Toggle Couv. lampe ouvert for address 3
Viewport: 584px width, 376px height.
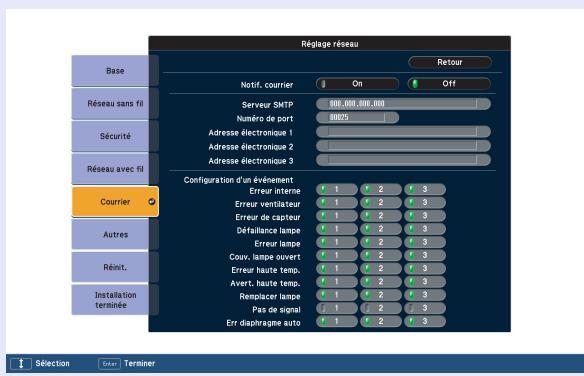(425, 255)
